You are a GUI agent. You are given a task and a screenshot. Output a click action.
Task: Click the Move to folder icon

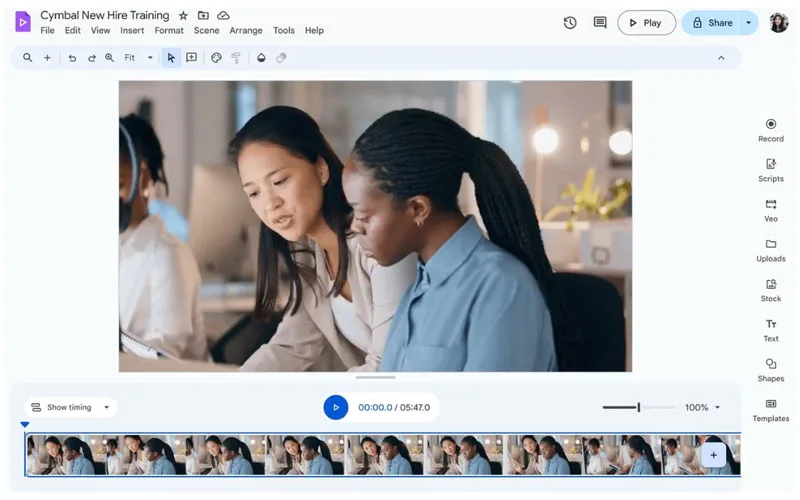click(203, 15)
